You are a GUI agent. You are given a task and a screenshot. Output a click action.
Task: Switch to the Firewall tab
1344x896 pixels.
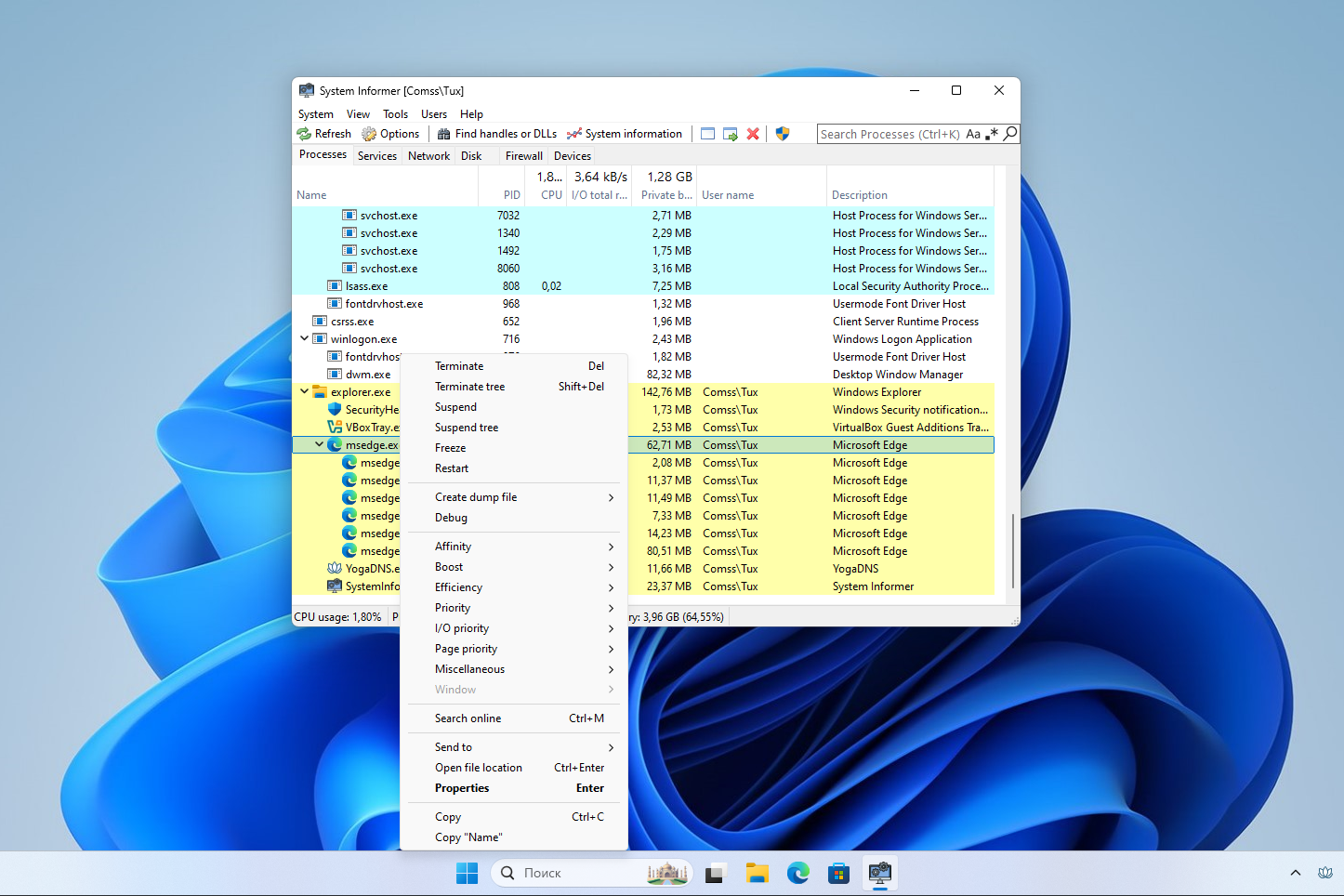tap(524, 156)
